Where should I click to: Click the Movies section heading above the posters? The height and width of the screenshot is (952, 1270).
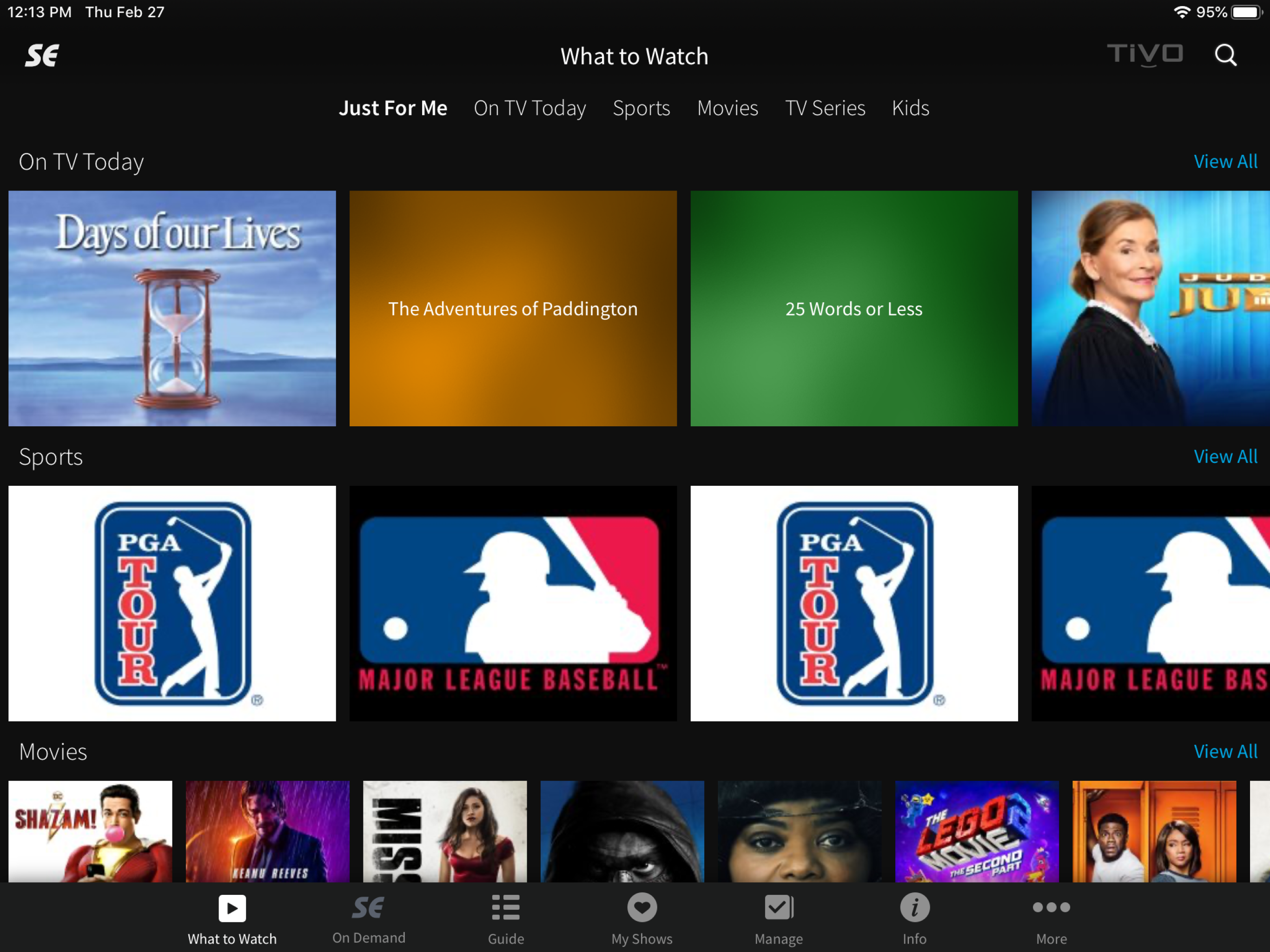click(53, 752)
